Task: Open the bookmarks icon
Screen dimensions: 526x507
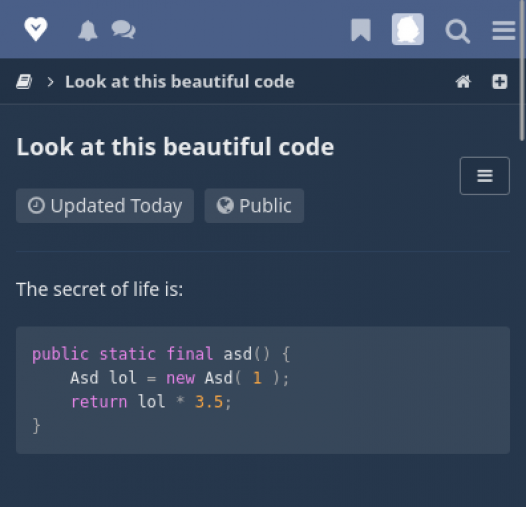Action: [361, 30]
